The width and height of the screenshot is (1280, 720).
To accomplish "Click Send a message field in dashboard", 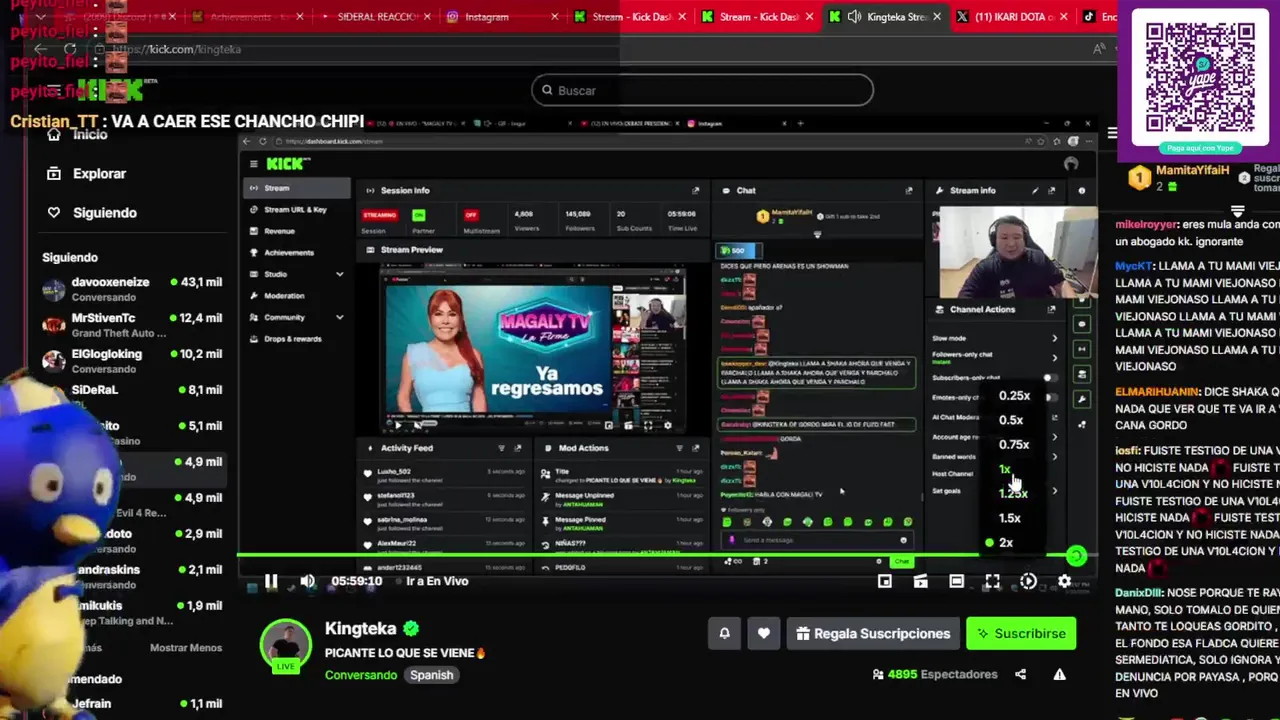I will (815, 540).
